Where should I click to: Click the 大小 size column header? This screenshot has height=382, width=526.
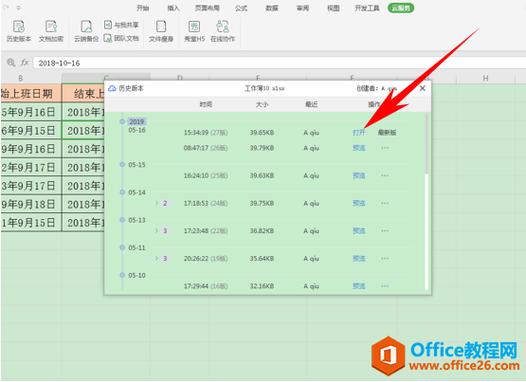coord(262,104)
